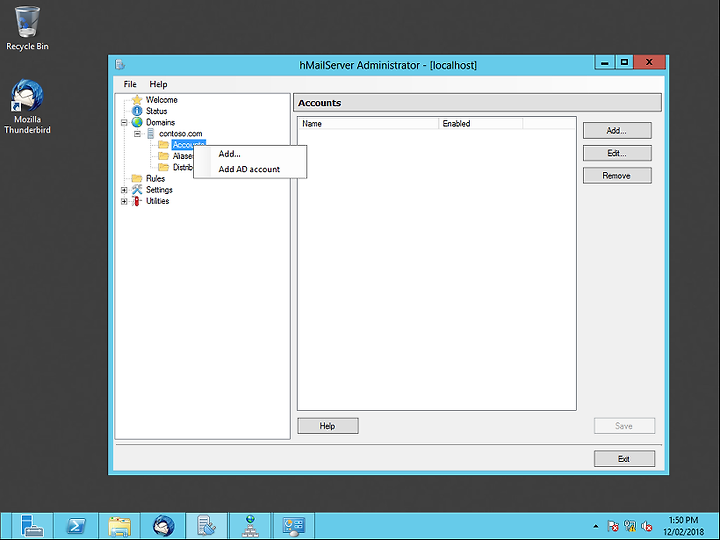
Task: Close the hMailServer Administrator window
Action: tap(649, 62)
